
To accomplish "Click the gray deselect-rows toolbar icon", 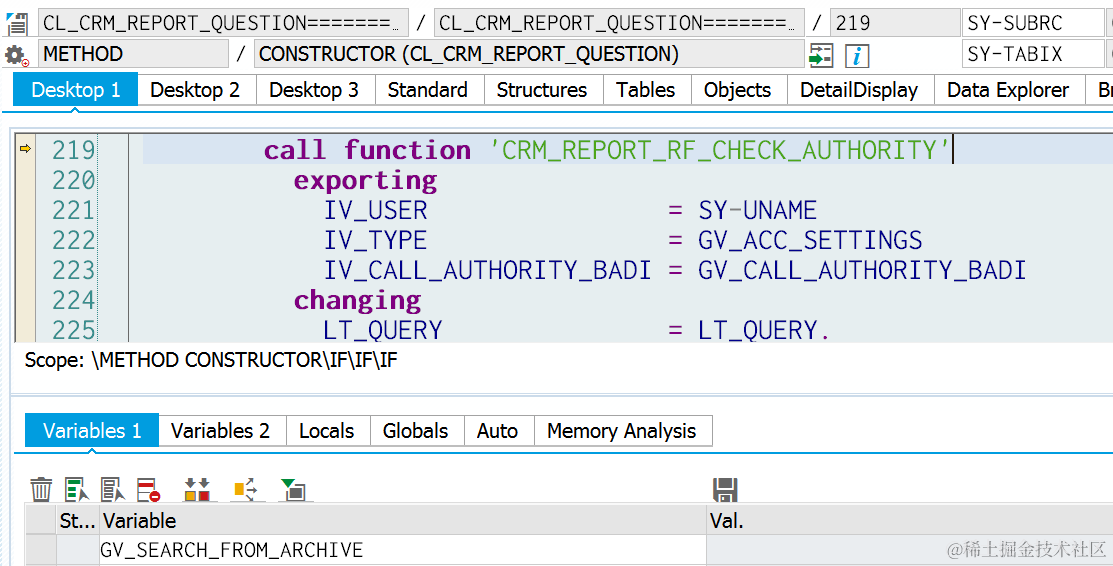I will pos(113,490).
